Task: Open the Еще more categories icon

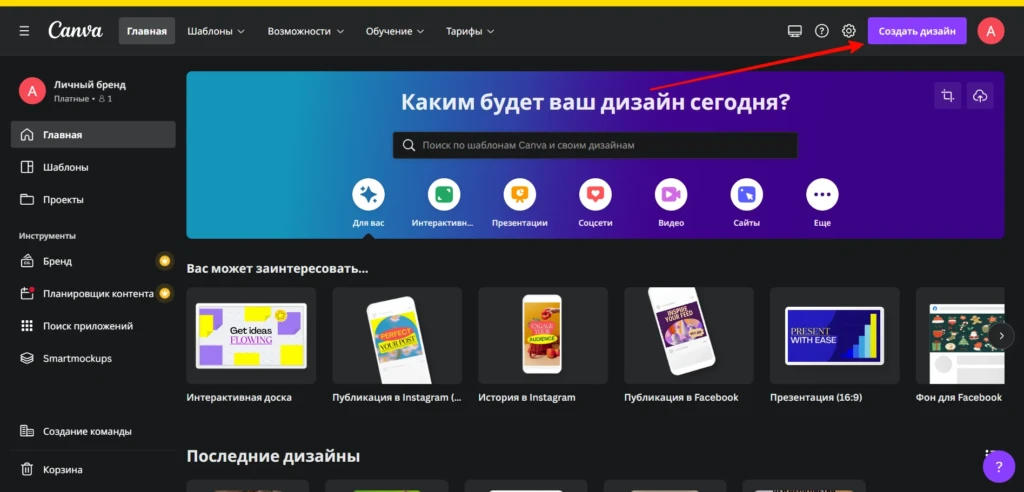Action: [822, 195]
